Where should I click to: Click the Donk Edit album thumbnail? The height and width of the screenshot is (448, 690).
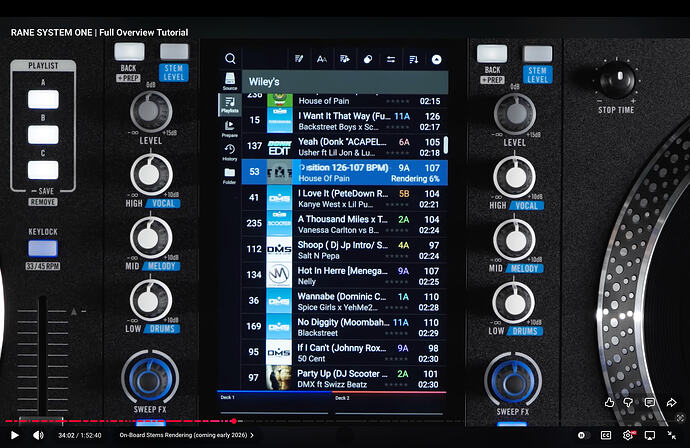[280, 147]
